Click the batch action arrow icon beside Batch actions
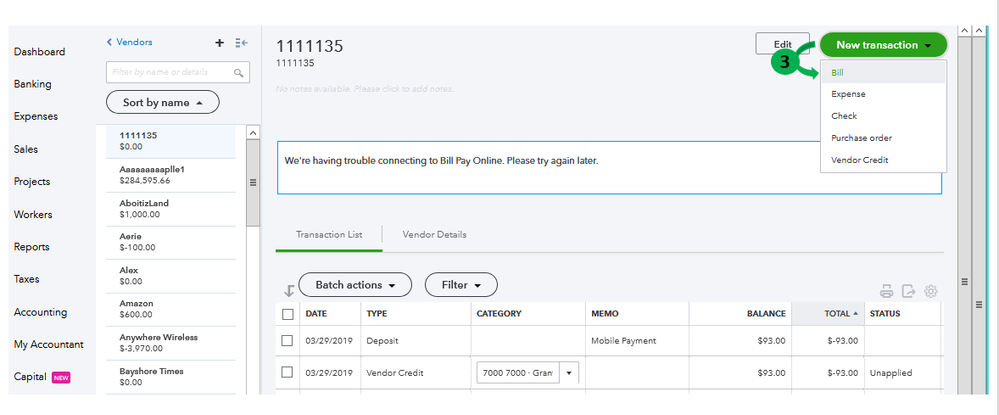999x415 pixels. coord(289,291)
